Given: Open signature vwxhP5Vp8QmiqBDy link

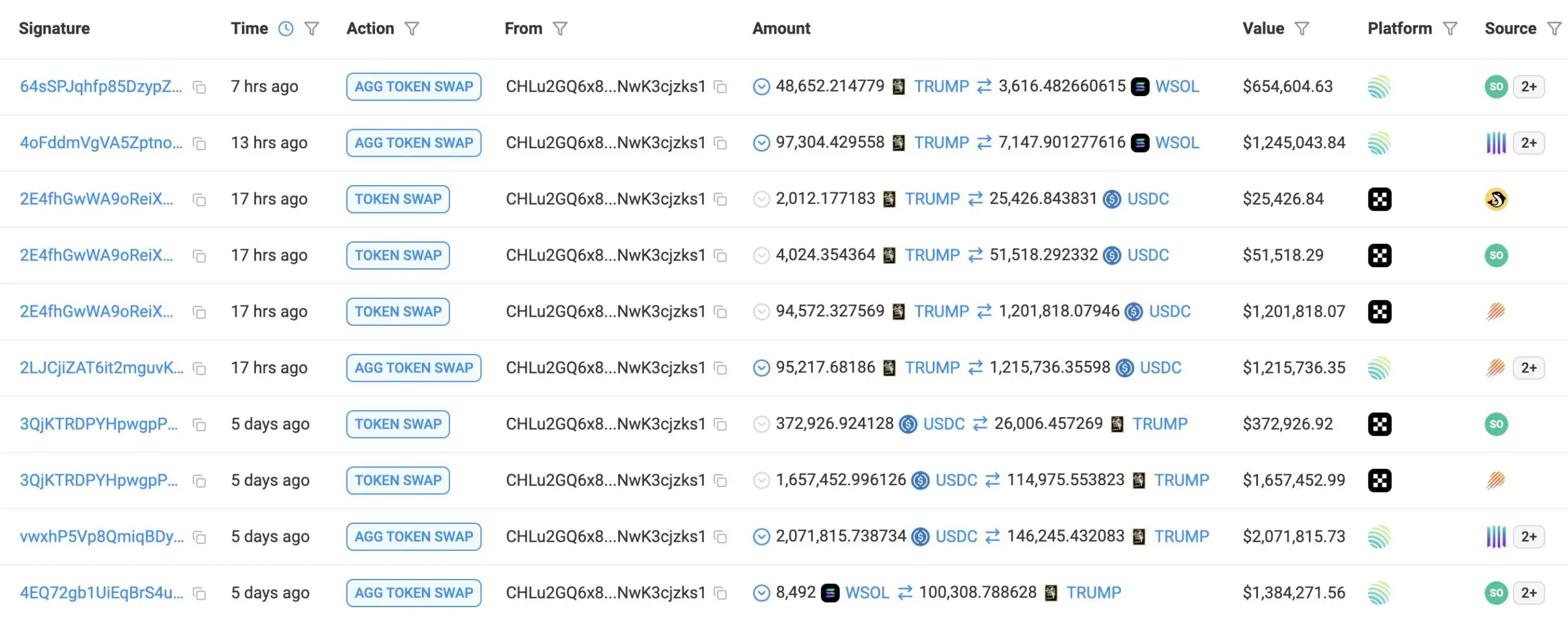Looking at the screenshot, I should (x=102, y=537).
